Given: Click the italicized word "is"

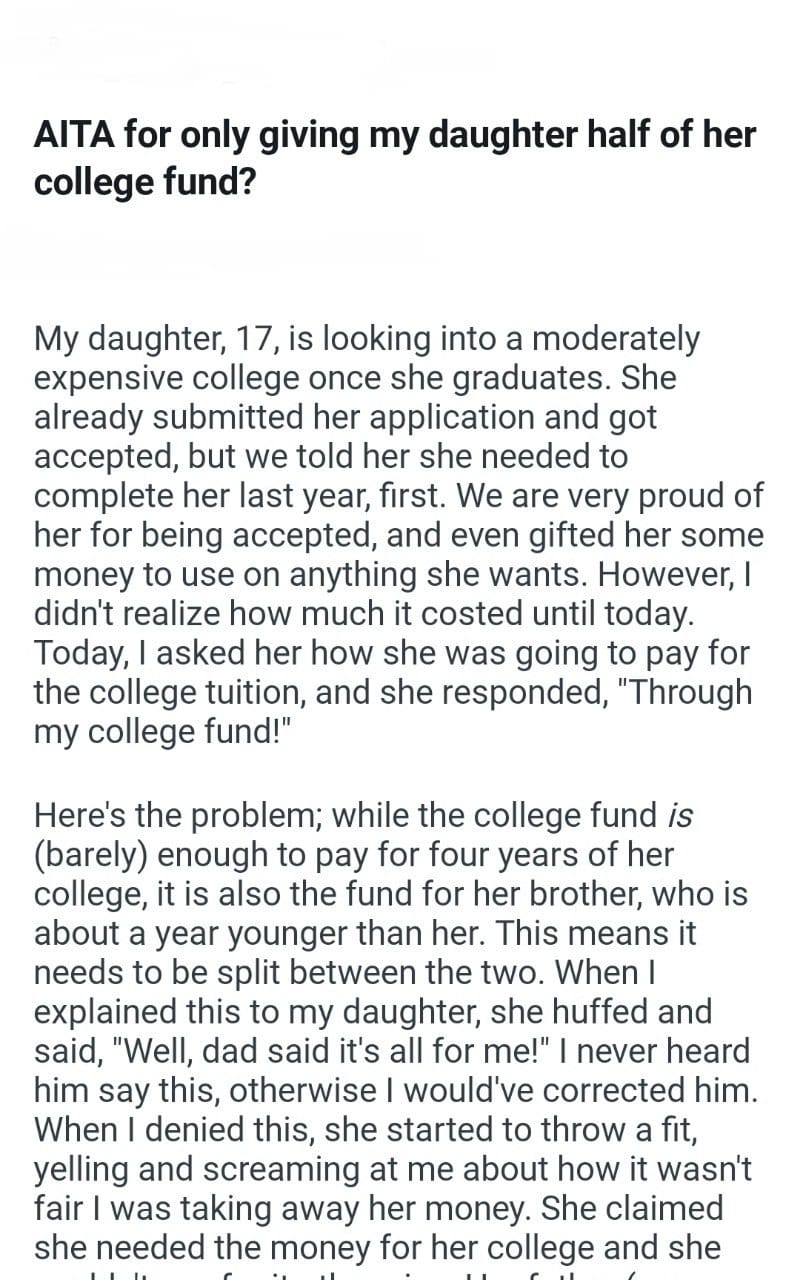Looking at the screenshot, I should 679,816.
